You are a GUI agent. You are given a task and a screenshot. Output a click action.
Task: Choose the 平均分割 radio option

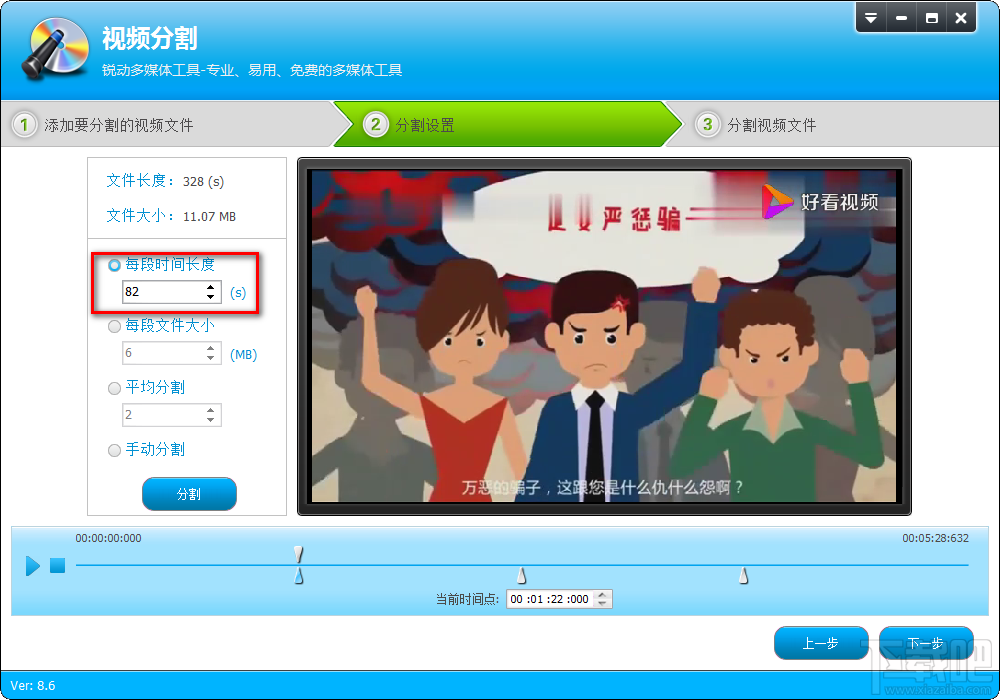coord(114,388)
